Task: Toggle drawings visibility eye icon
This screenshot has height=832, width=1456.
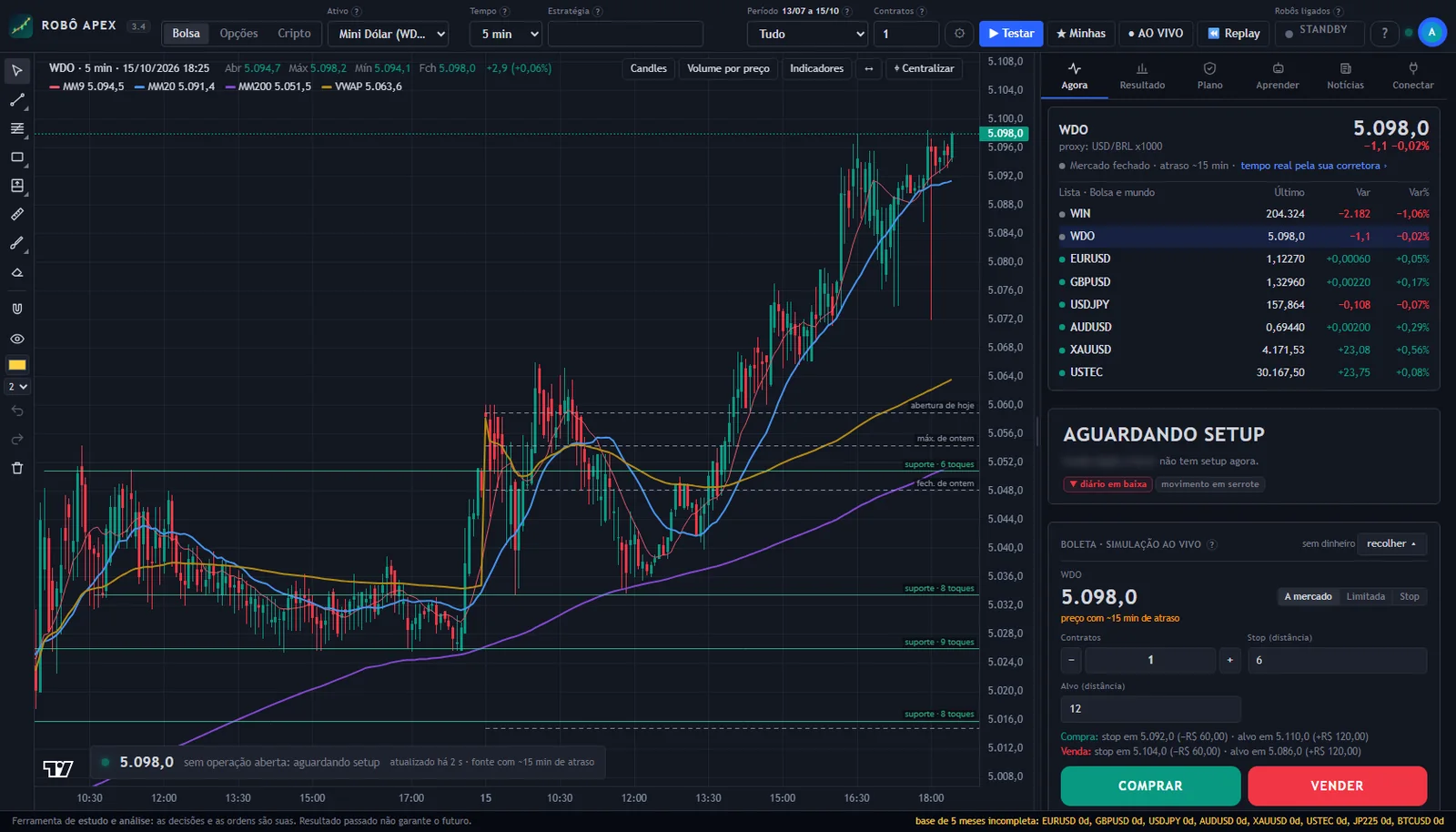Action: tap(17, 339)
